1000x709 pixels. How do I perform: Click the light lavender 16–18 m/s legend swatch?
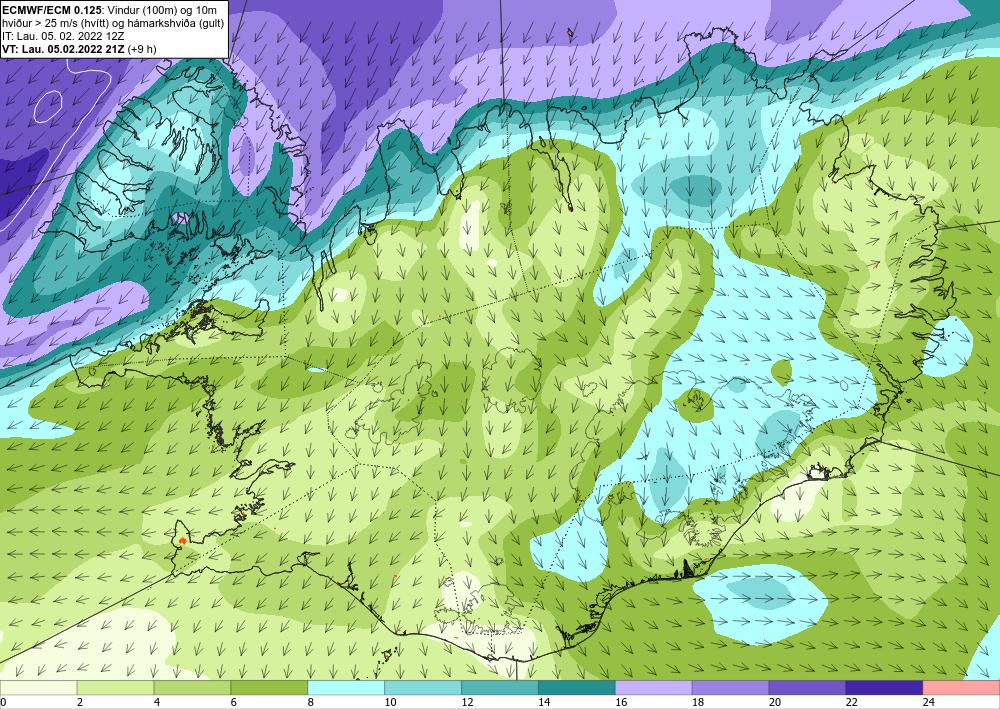pyautogui.click(x=654, y=687)
